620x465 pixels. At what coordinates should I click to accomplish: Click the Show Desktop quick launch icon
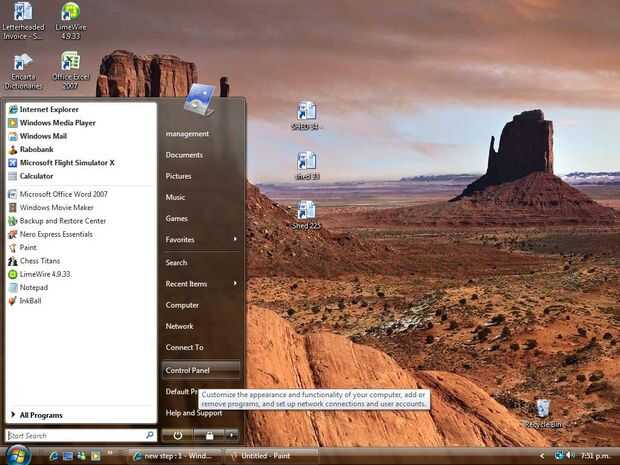click(68, 456)
